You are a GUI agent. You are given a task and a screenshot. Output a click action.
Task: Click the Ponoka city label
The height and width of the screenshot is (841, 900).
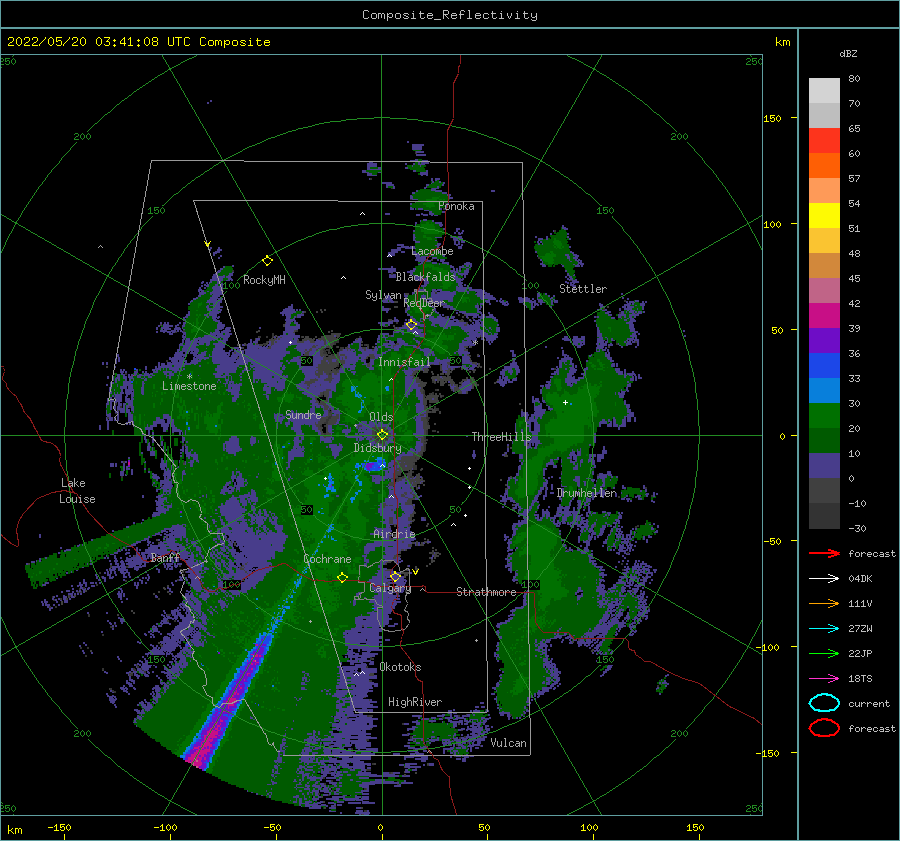456,206
